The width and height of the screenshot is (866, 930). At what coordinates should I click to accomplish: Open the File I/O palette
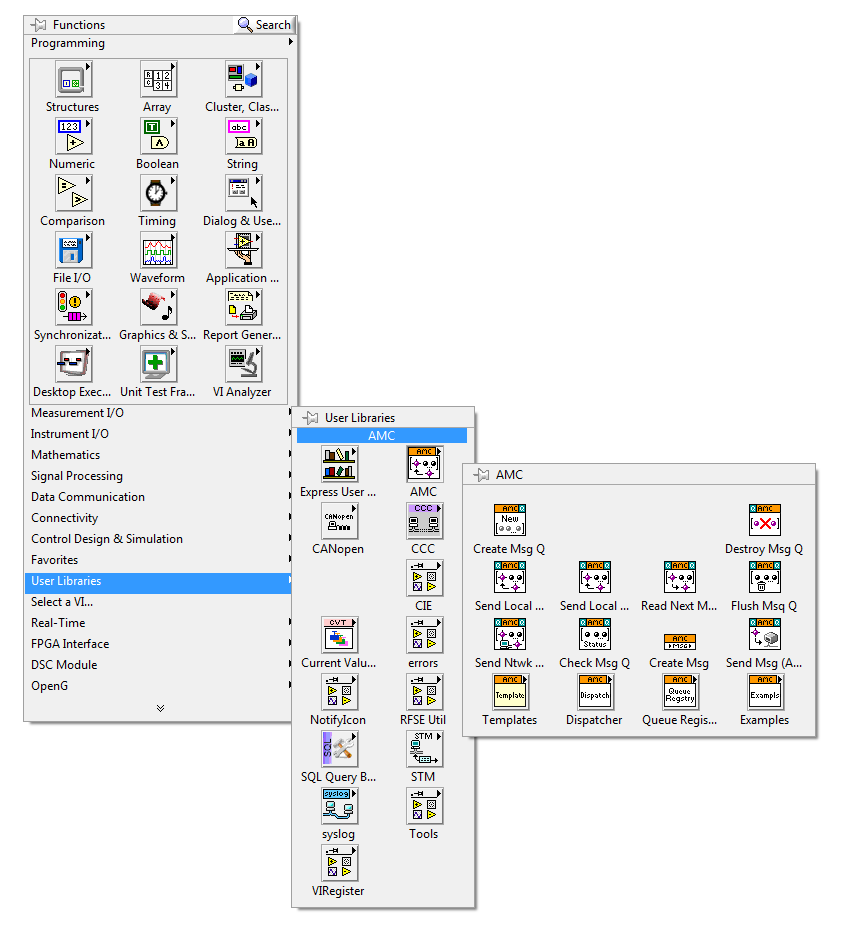74,250
